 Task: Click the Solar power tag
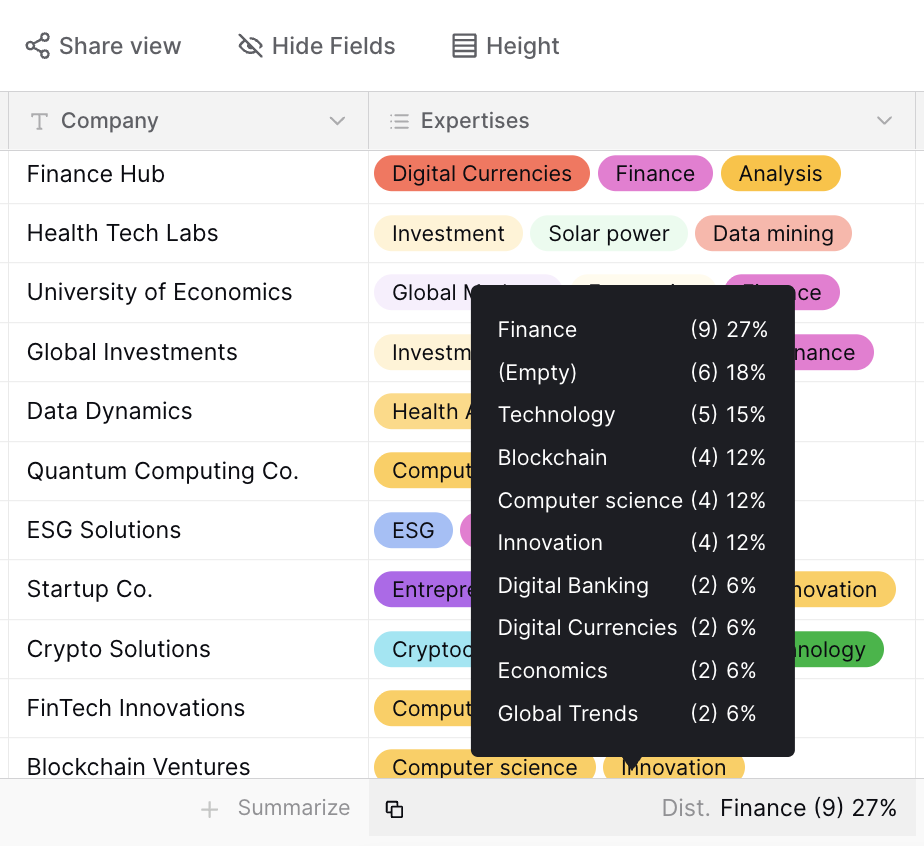608,234
